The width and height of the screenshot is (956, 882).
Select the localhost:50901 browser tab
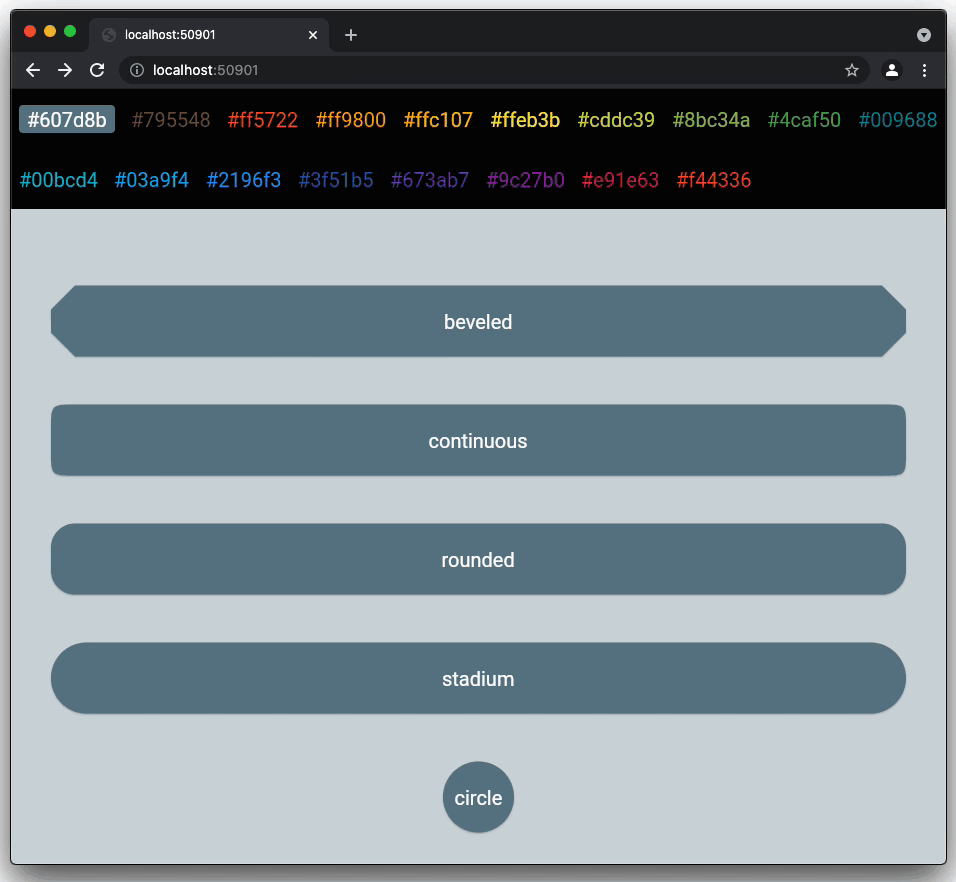209,35
